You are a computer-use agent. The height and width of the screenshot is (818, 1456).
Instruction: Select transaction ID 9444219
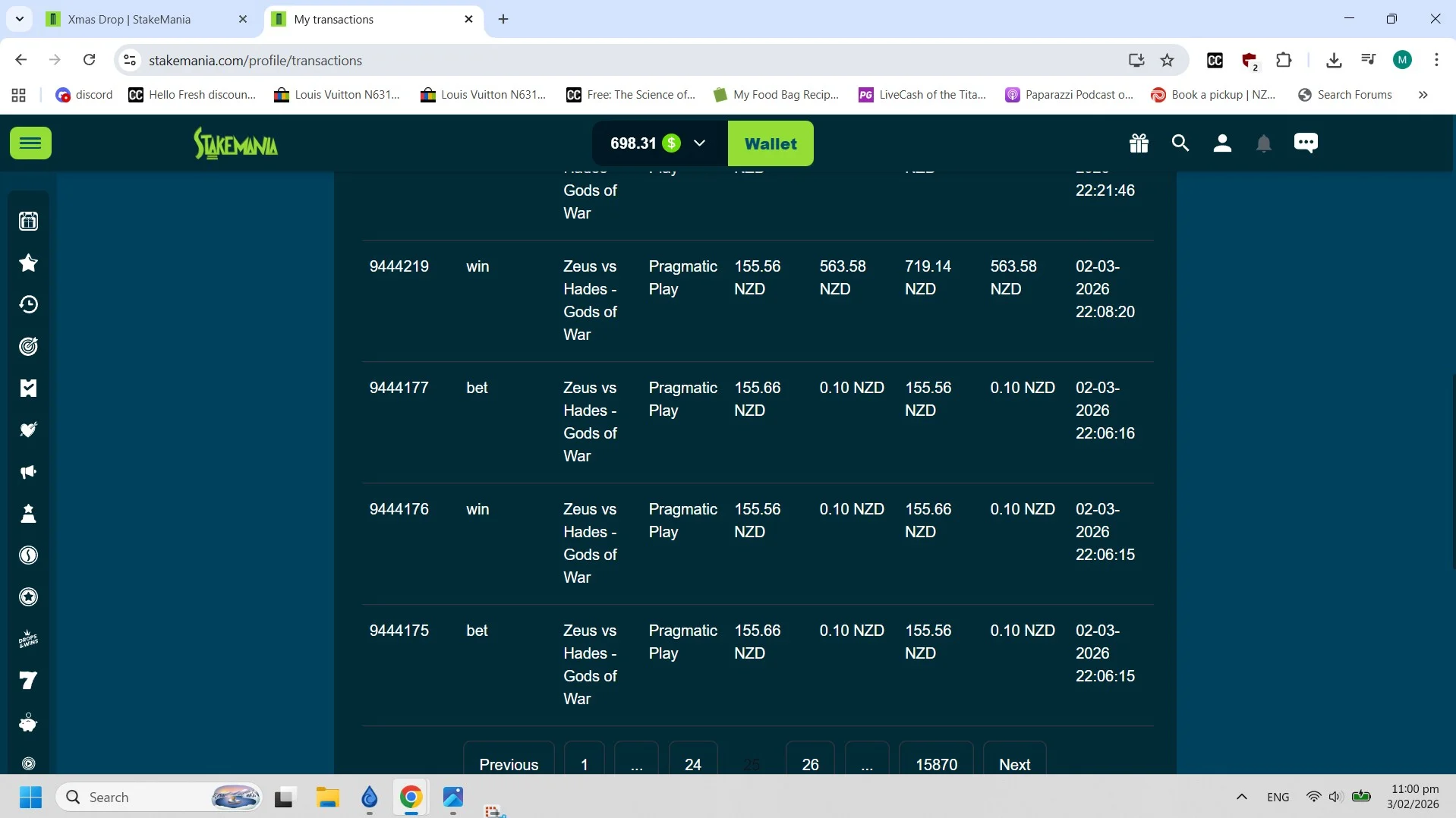pyautogui.click(x=399, y=266)
